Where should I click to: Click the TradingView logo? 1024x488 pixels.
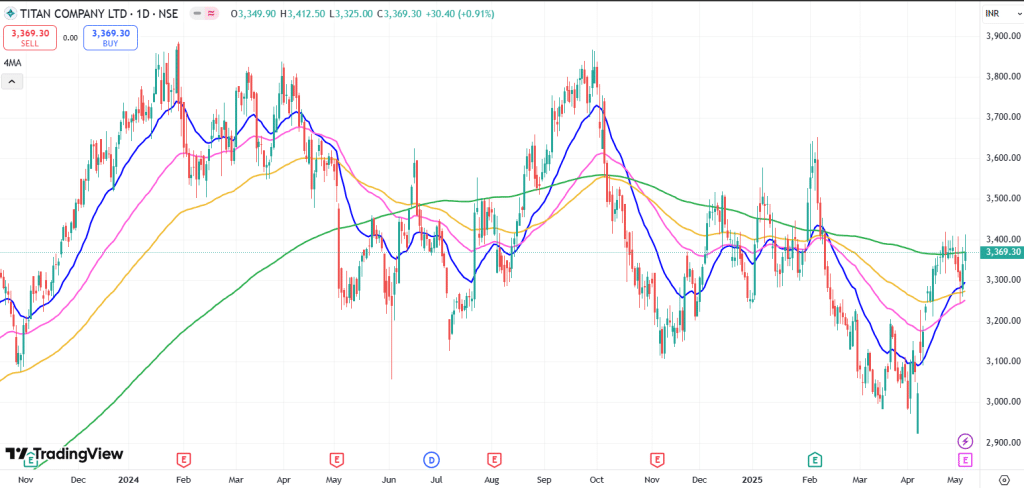[x=64, y=454]
